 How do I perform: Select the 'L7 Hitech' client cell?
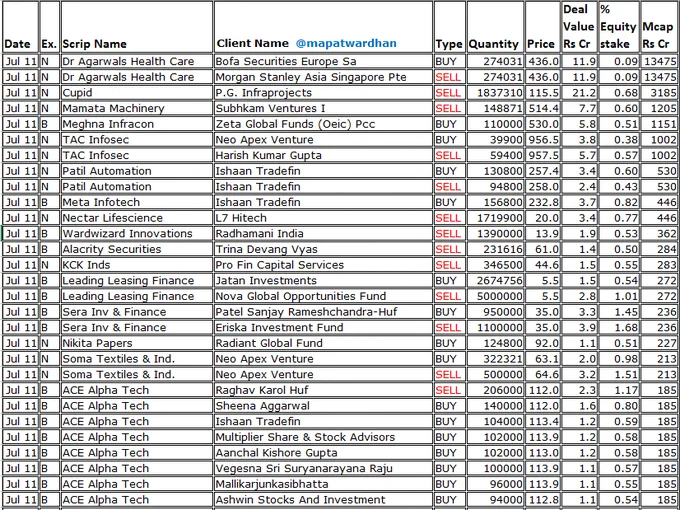(323, 218)
